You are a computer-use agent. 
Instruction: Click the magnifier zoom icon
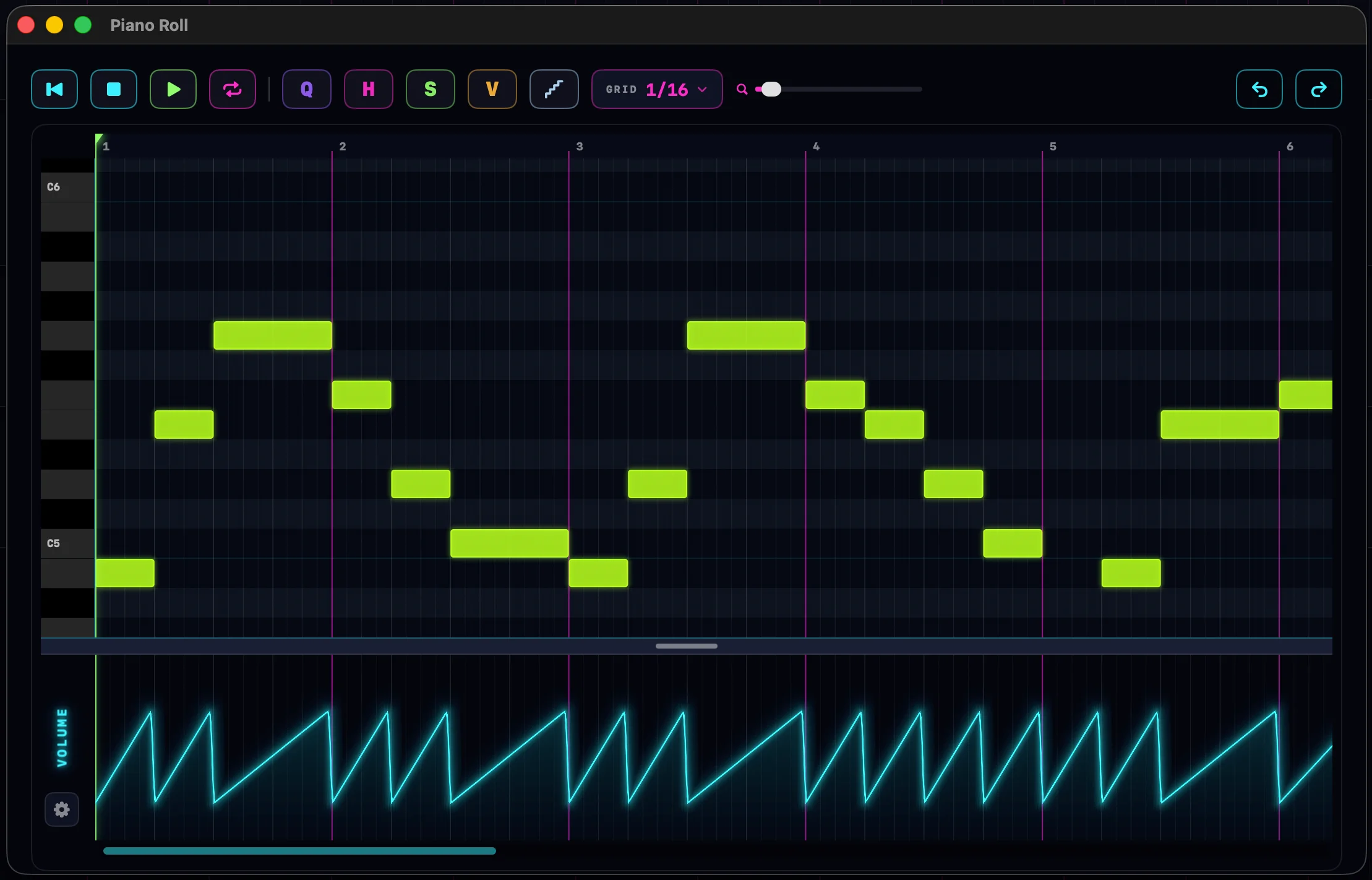pyautogui.click(x=742, y=89)
